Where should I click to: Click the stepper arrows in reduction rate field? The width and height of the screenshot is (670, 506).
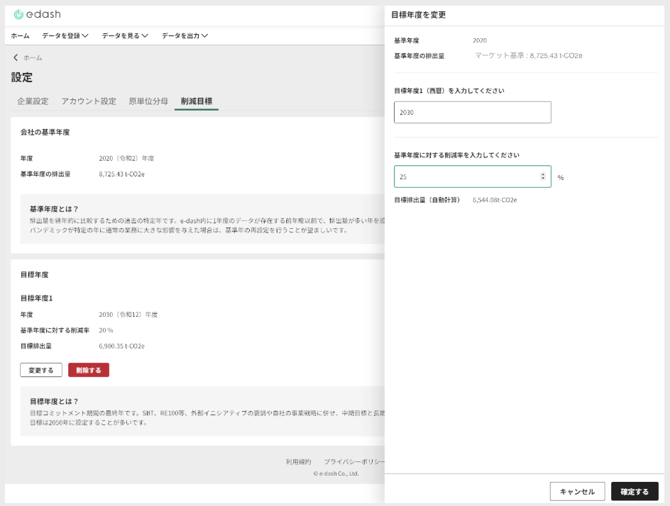(543, 177)
